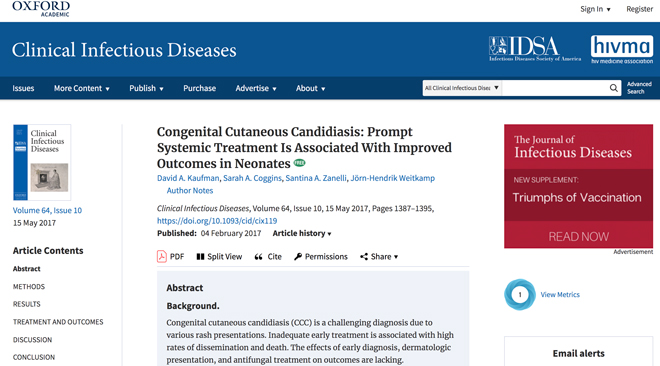Screen dimensions: 660x366
Task: Click the Cite quotation icon
Action: tap(258, 257)
